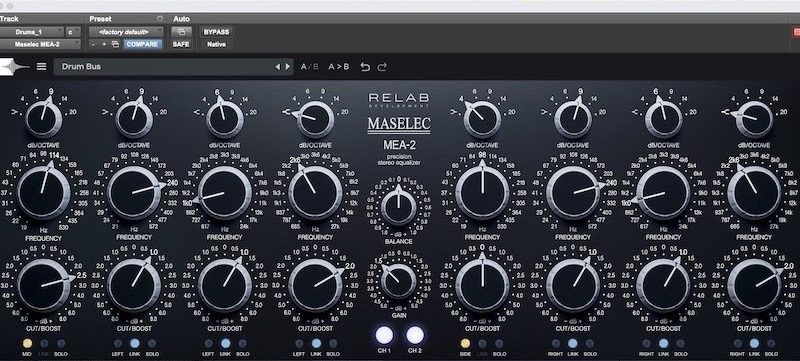Screen dimensions: 800x361
Task: Click the MID band dB/OCTAVE knob
Action: point(43,119)
